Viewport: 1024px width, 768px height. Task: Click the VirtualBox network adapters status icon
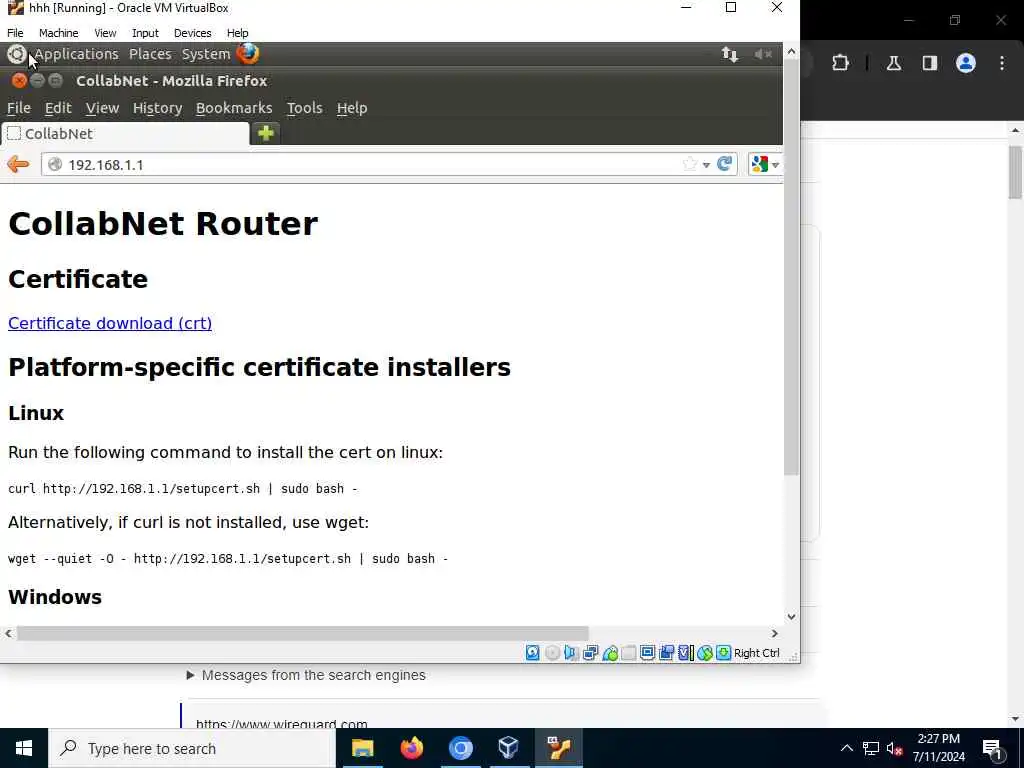[590, 652]
